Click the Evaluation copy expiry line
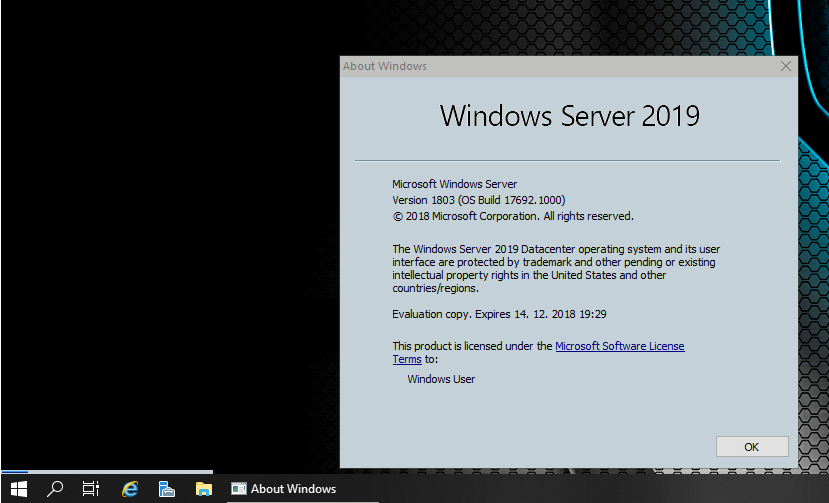Image resolution: width=829 pixels, height=503 pixels. (499, 314)
